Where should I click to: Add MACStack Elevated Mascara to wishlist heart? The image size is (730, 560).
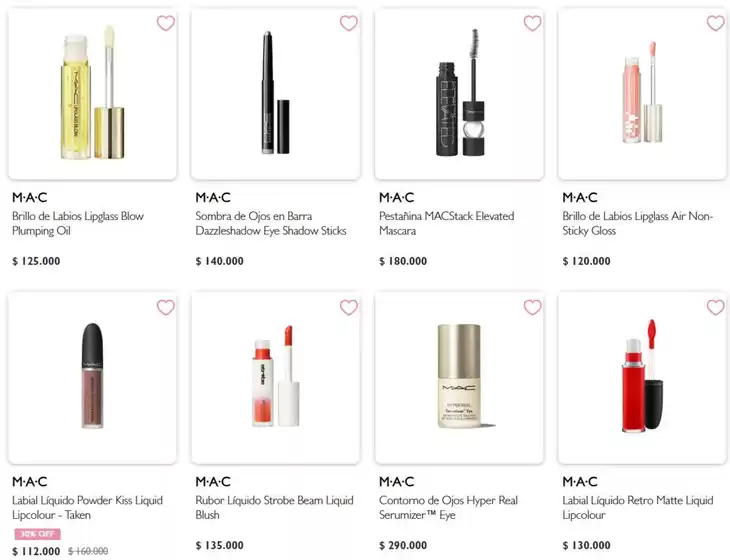pos(532,23)
